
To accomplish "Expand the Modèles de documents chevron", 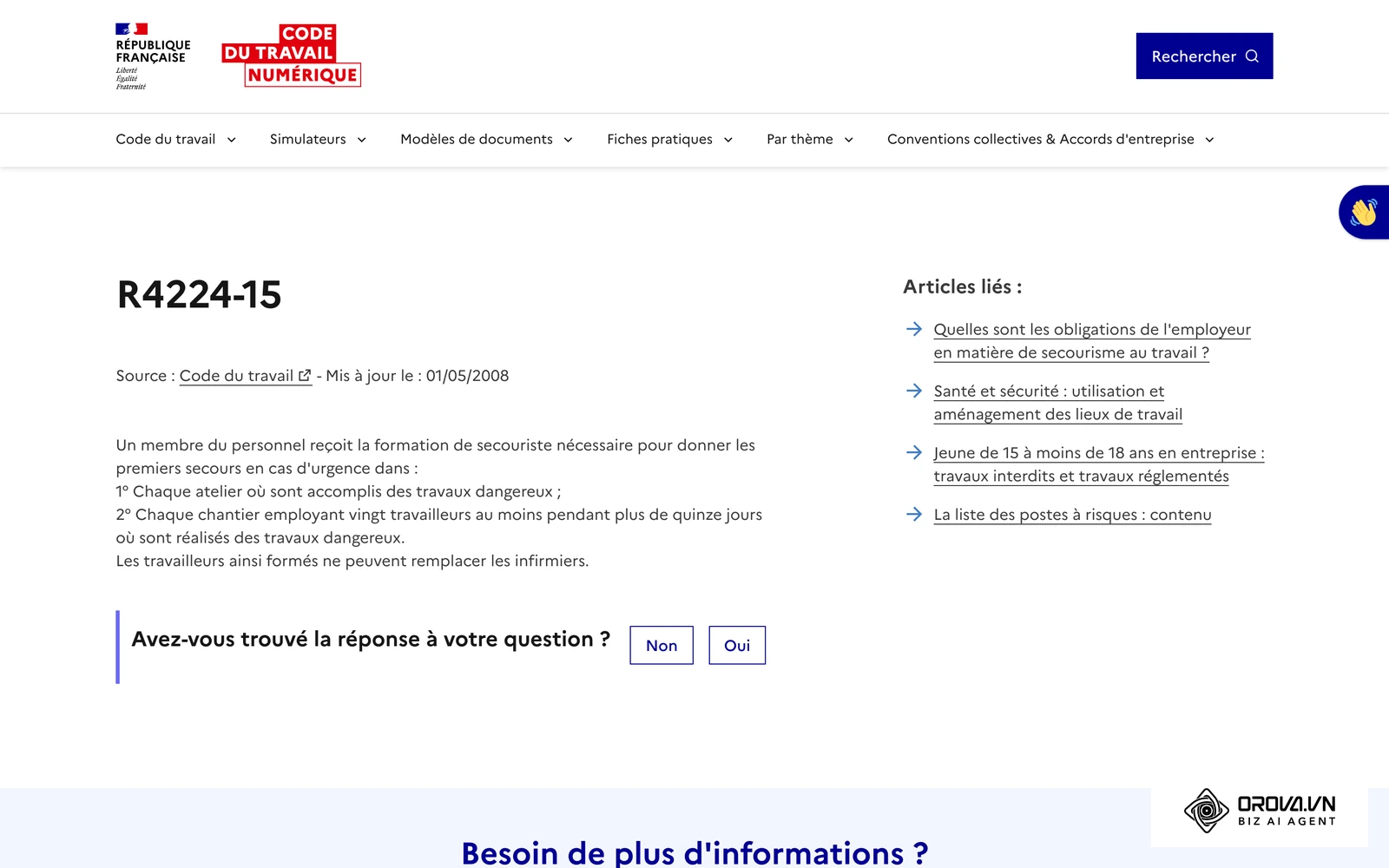I will click(569, 140).
